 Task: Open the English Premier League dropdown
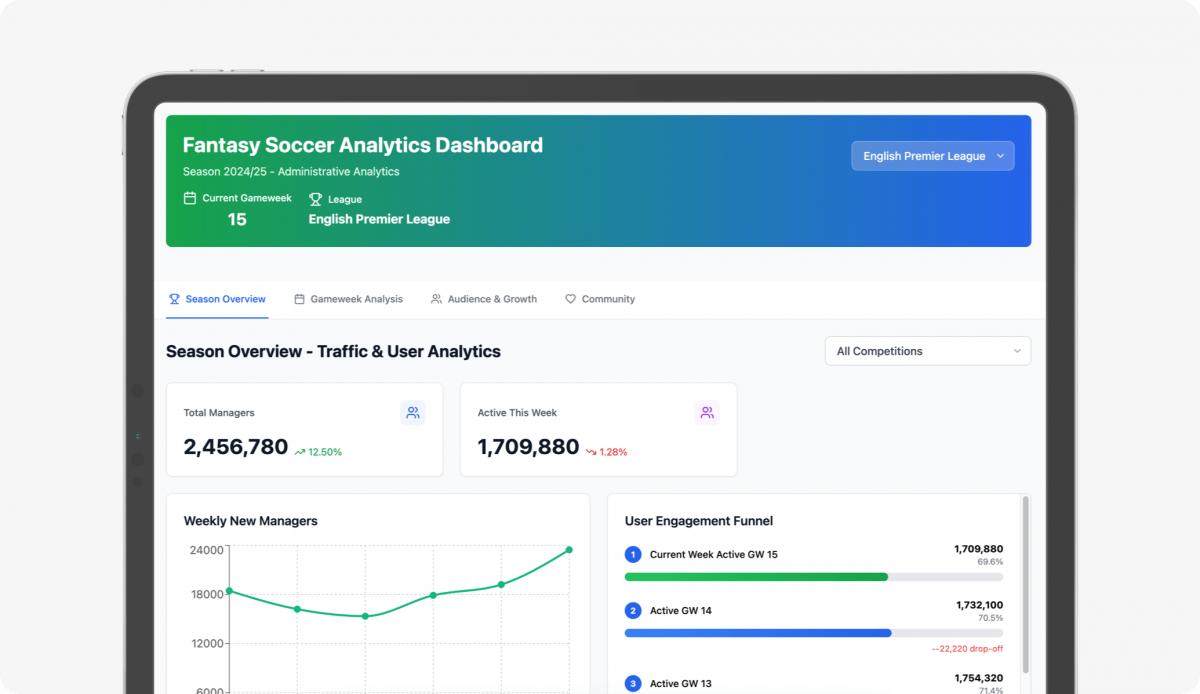click(932, 156)
